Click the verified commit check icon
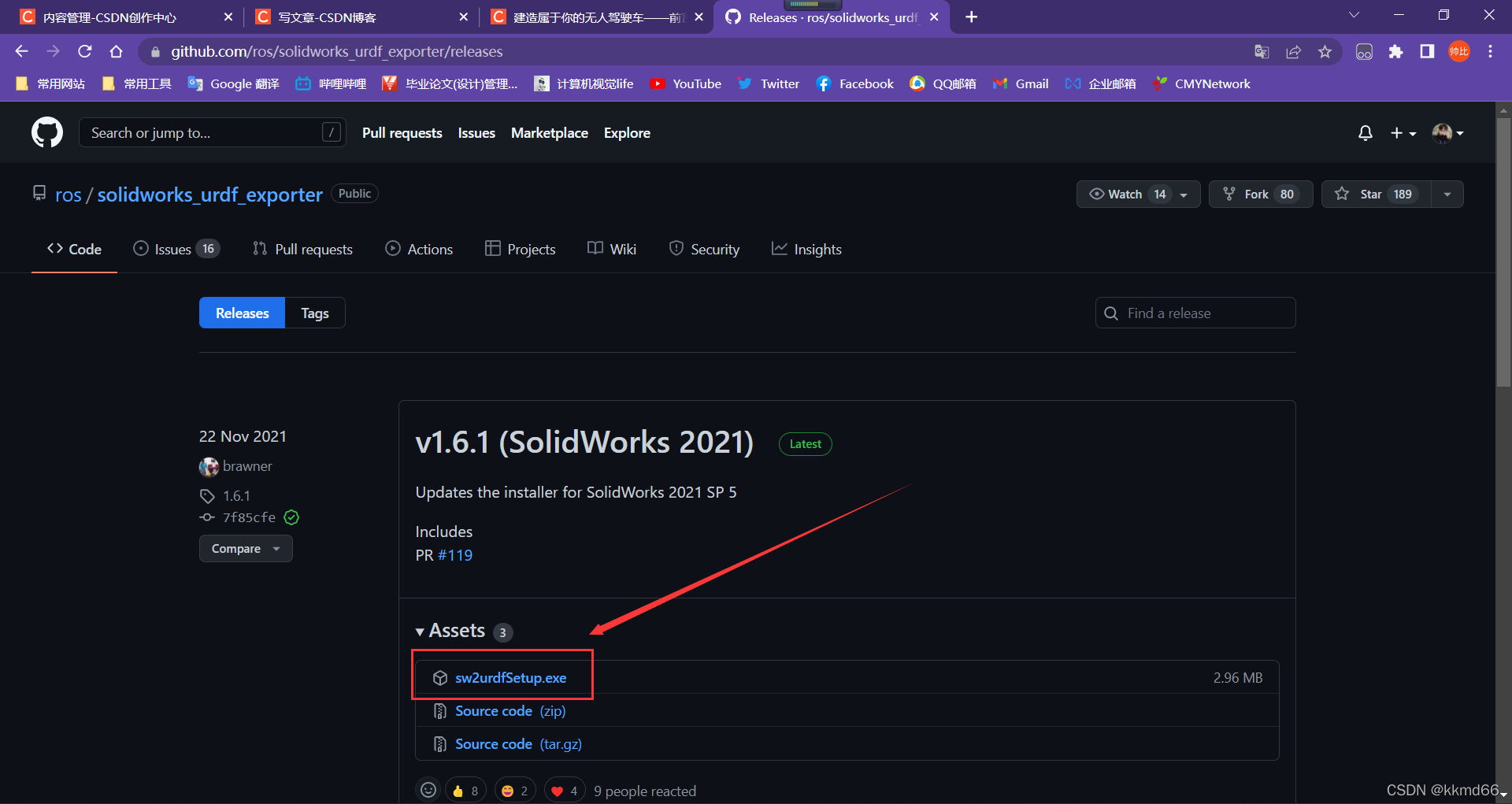 (291, 517)
